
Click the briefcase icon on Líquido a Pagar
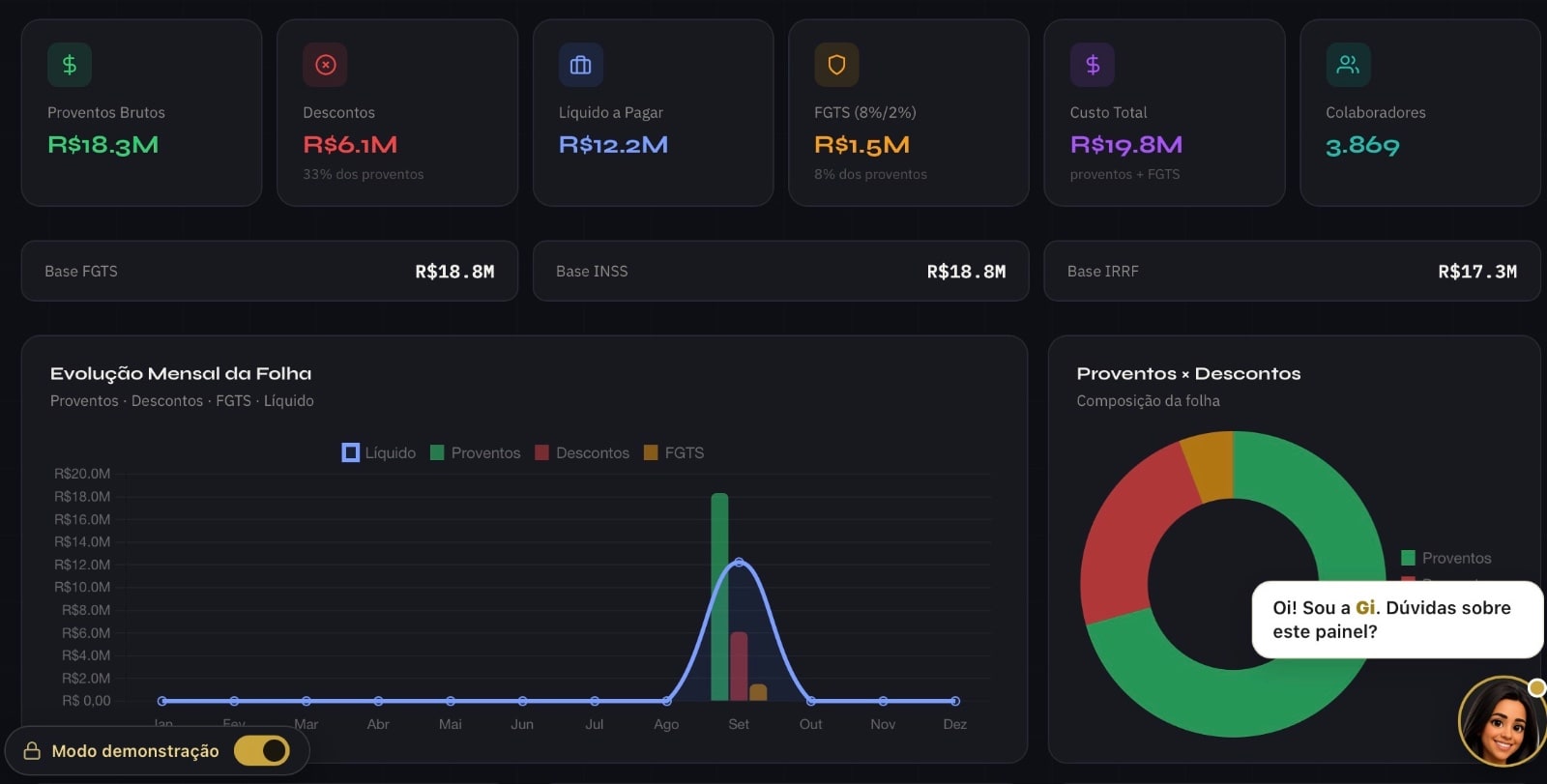click(x=581, y=65)
